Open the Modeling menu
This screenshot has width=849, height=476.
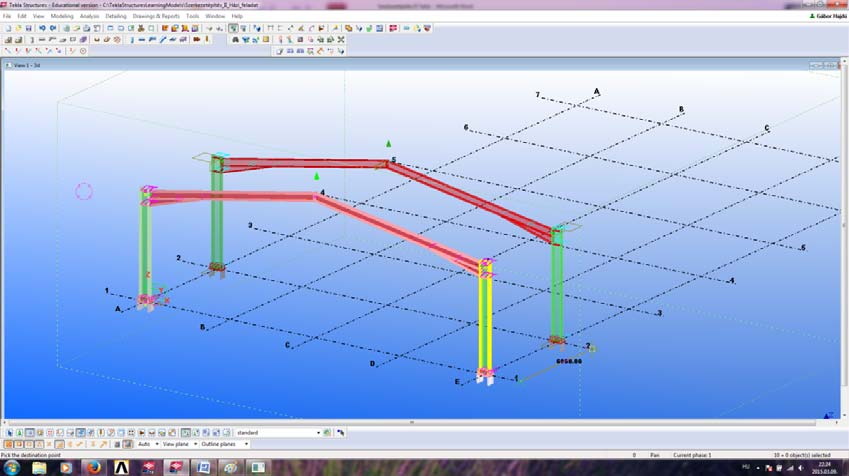(62, 16)
